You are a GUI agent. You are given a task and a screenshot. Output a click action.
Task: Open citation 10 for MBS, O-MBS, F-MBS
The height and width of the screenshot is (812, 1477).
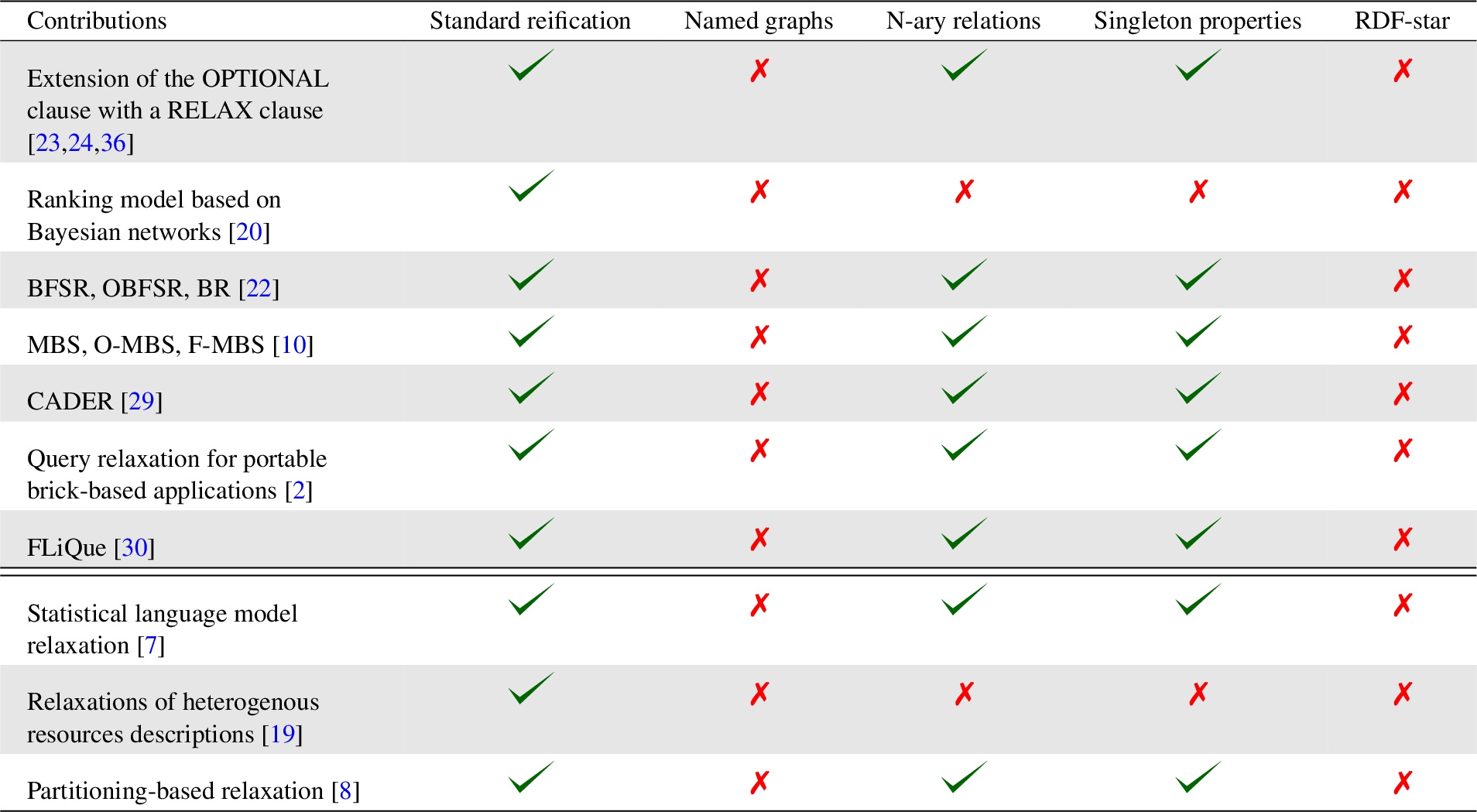click(293, 344)
